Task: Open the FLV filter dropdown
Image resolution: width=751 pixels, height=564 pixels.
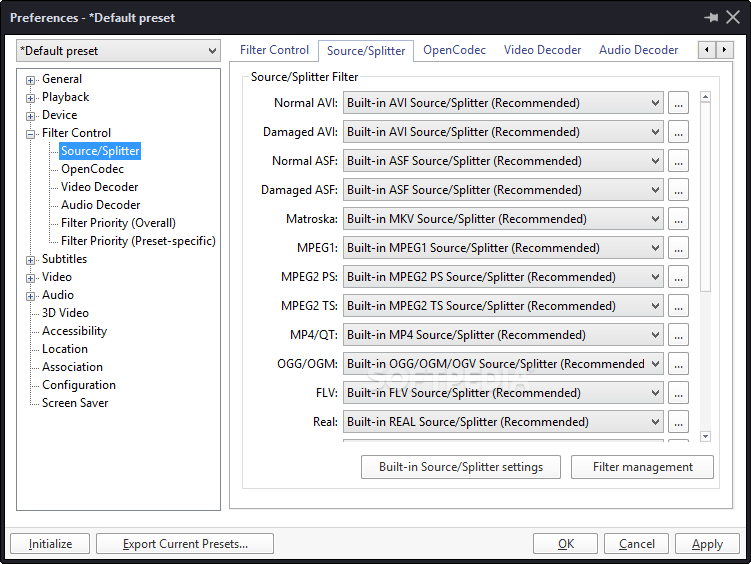Action: pyautogui.click(x=503, y=393)
